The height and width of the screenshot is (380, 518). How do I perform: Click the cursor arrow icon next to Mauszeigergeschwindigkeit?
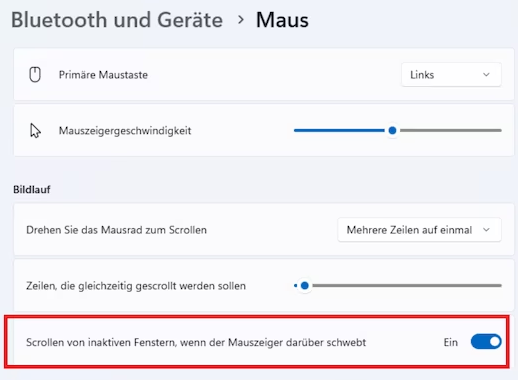coord(35,131)
